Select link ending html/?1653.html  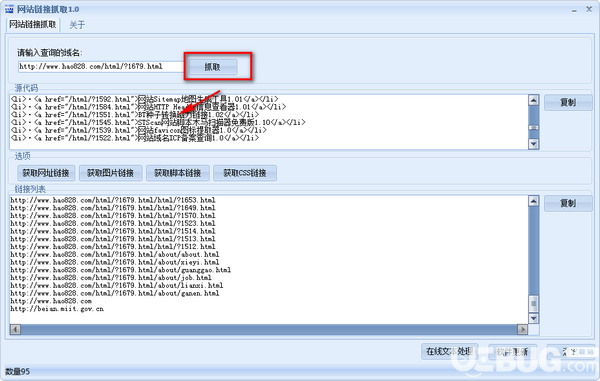[x=113, y=200]
